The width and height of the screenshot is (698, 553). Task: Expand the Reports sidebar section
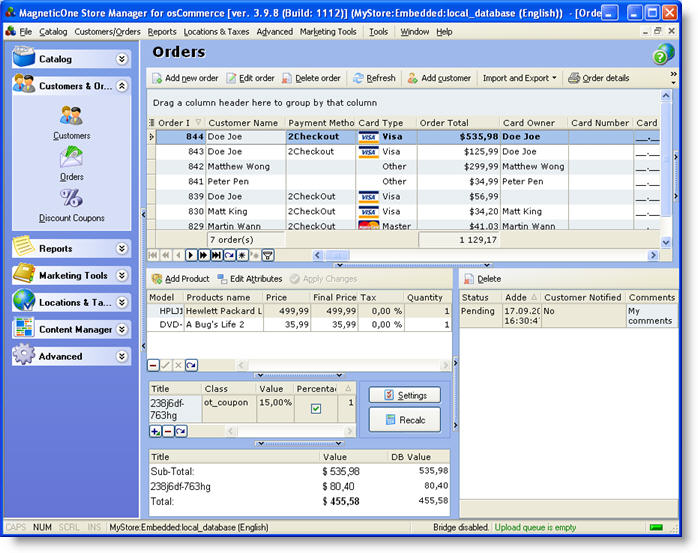122,248
